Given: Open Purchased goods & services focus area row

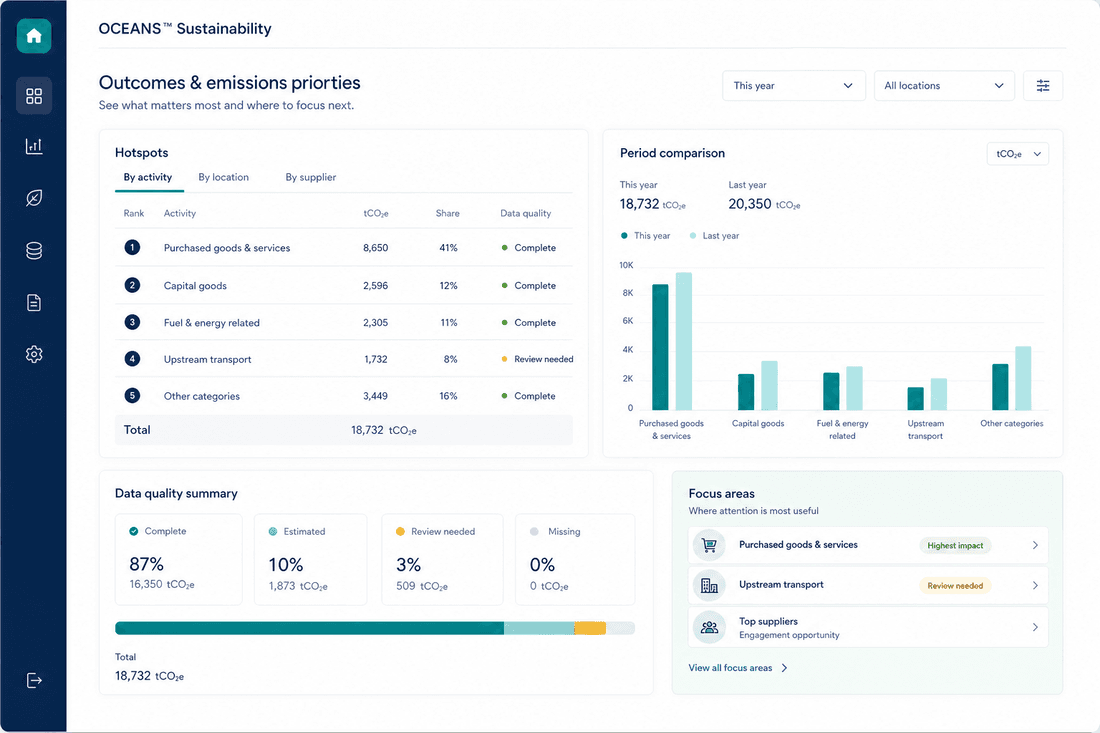Looking at the screenshot, I should pyautogui.click(x=868, y=545).
